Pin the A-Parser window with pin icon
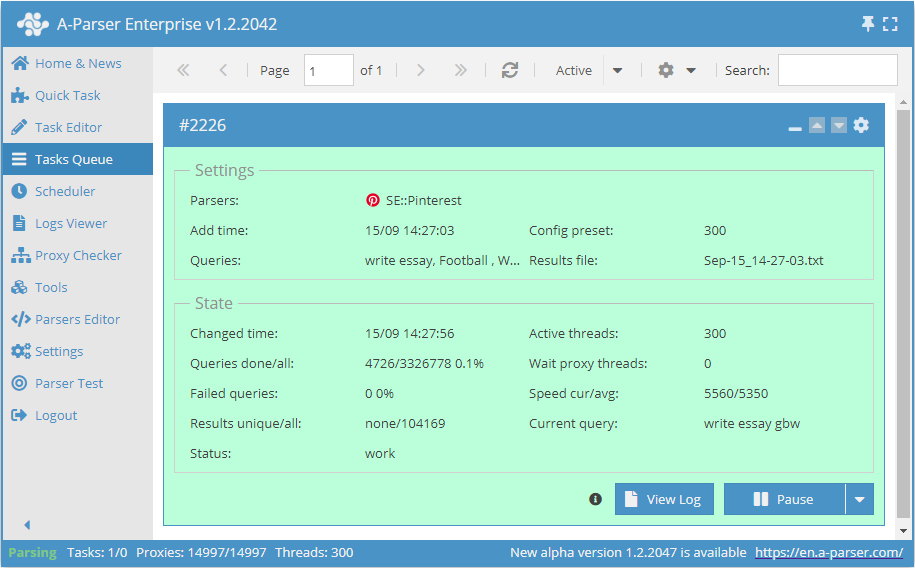The image size is (915, 568). (x=868, y=24)
